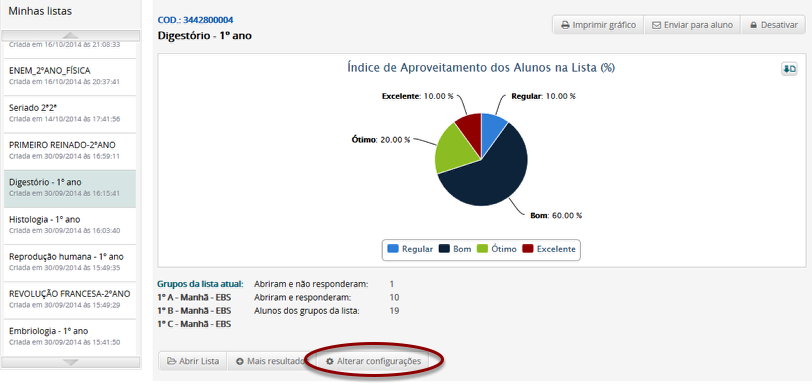
Task: Toggle the Bom series in chart legend
Action: pos(456,249)
